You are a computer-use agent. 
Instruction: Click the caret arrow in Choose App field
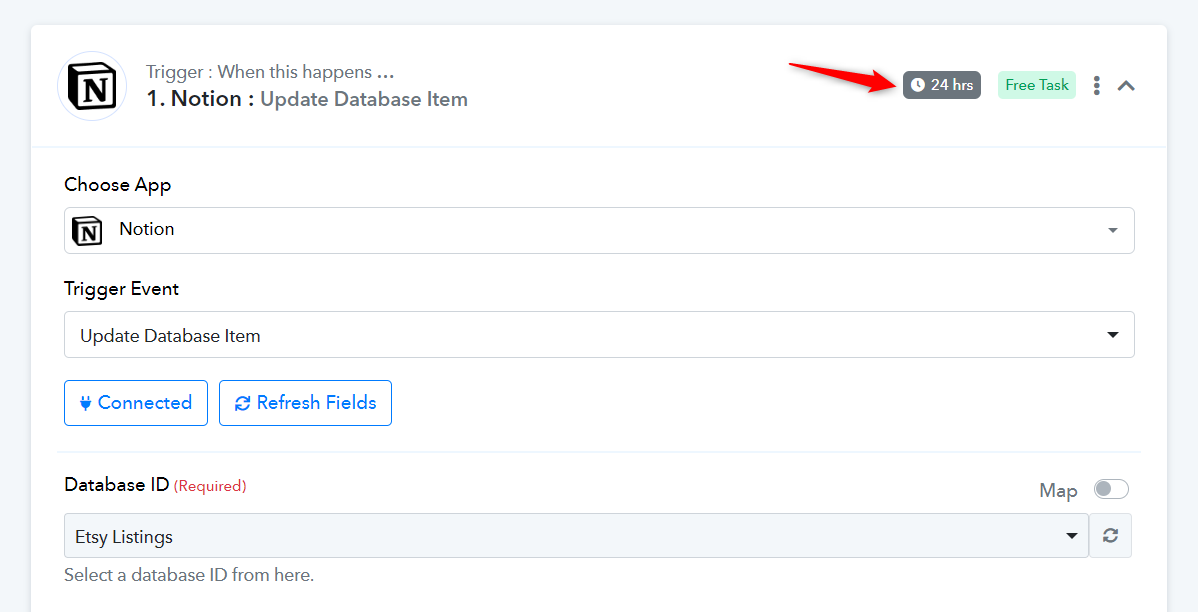1113,231
